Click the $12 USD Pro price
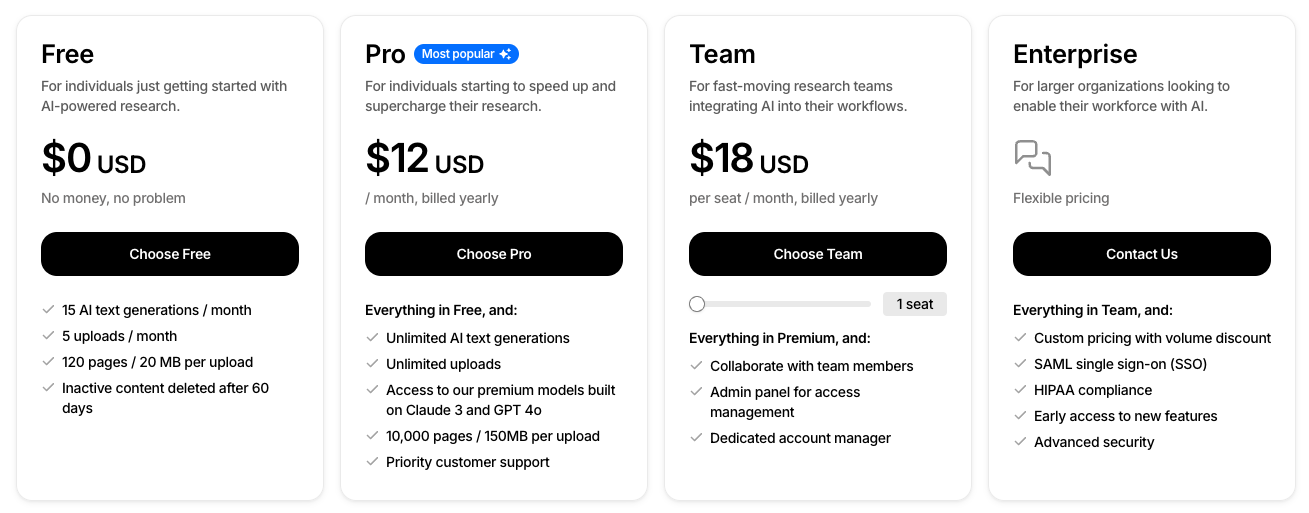 [x=424, y=160]
